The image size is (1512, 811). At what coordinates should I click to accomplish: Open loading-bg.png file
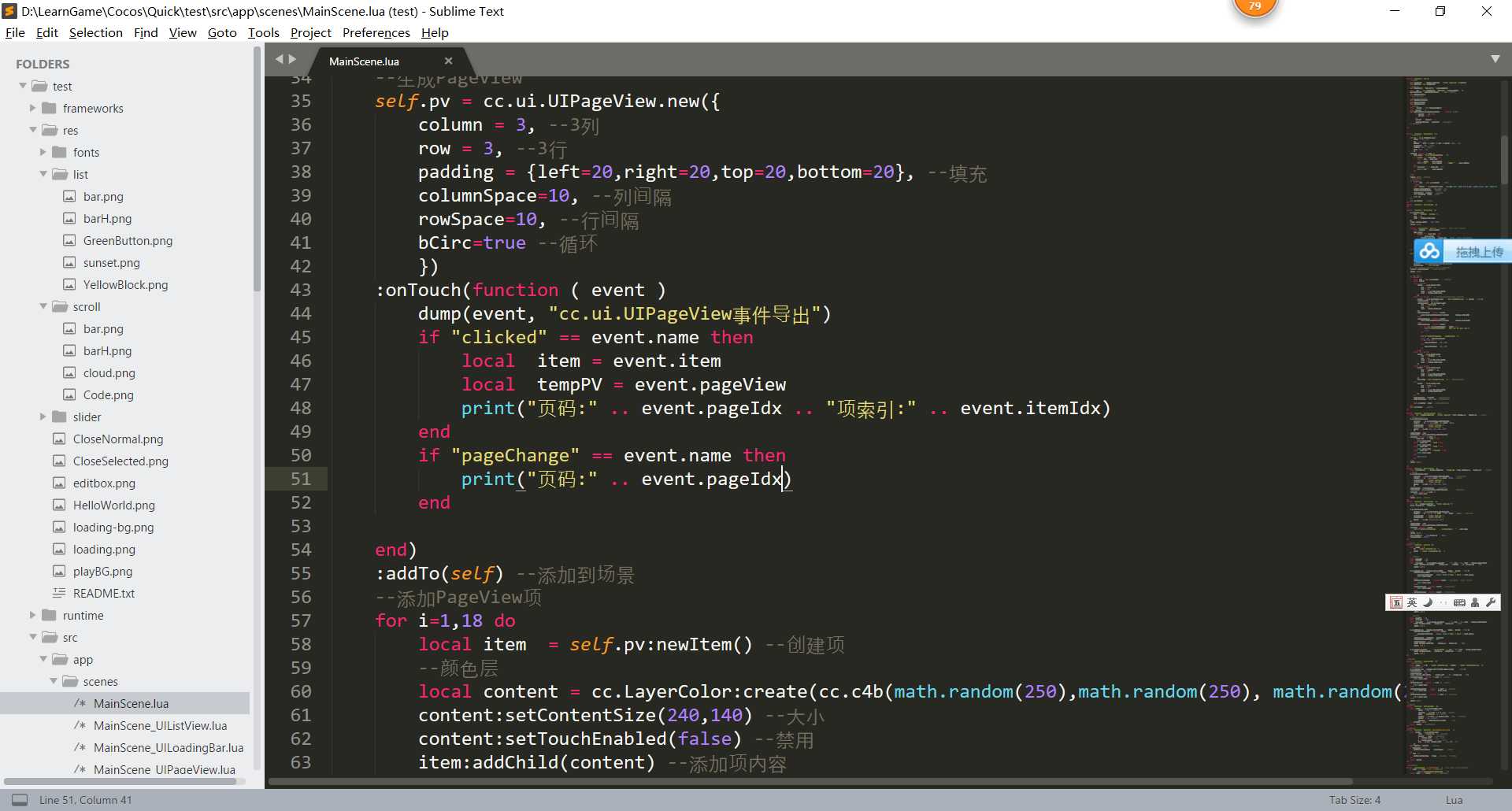point(113,527)
